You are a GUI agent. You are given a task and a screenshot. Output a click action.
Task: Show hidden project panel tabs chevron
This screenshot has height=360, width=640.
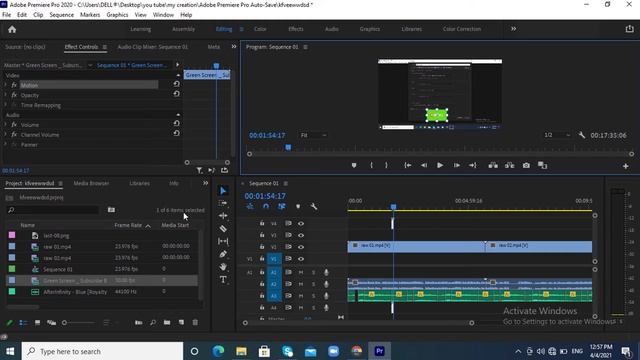205,183
